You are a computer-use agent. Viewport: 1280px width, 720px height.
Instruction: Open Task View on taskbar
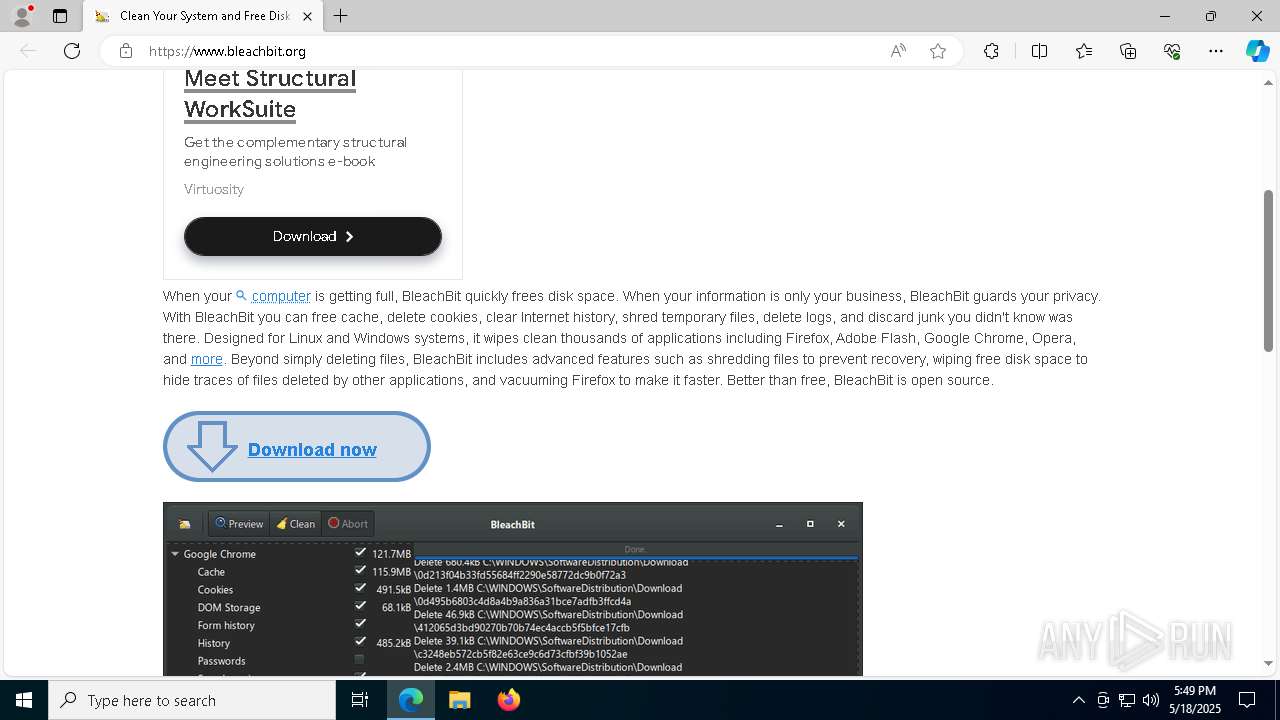360,700
